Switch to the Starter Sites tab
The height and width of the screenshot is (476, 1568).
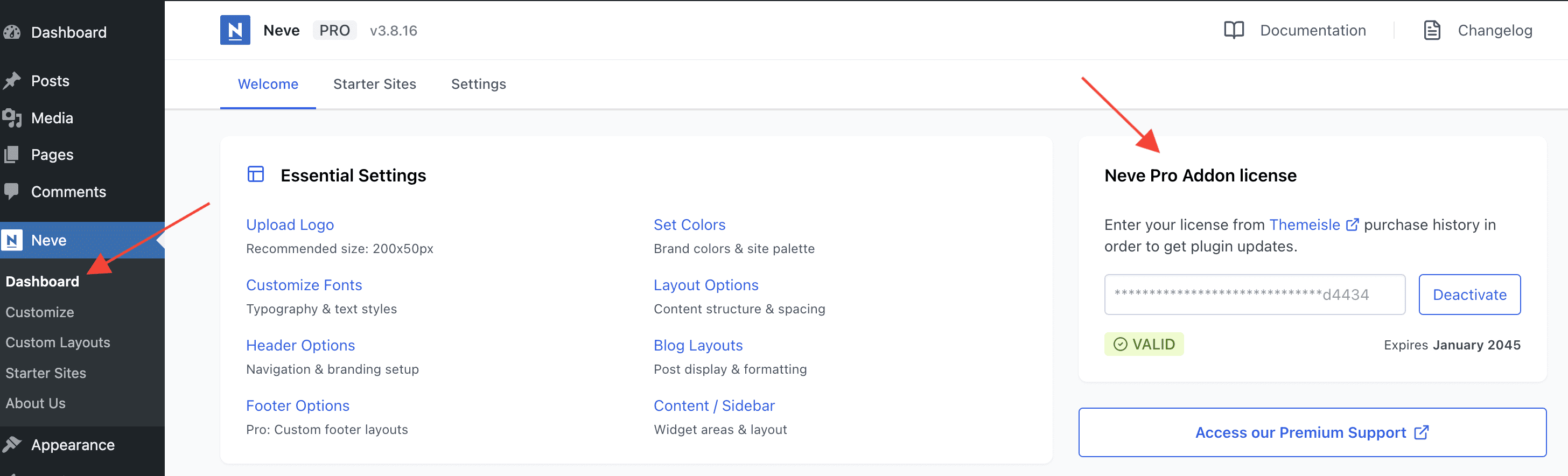click(374, 84)
